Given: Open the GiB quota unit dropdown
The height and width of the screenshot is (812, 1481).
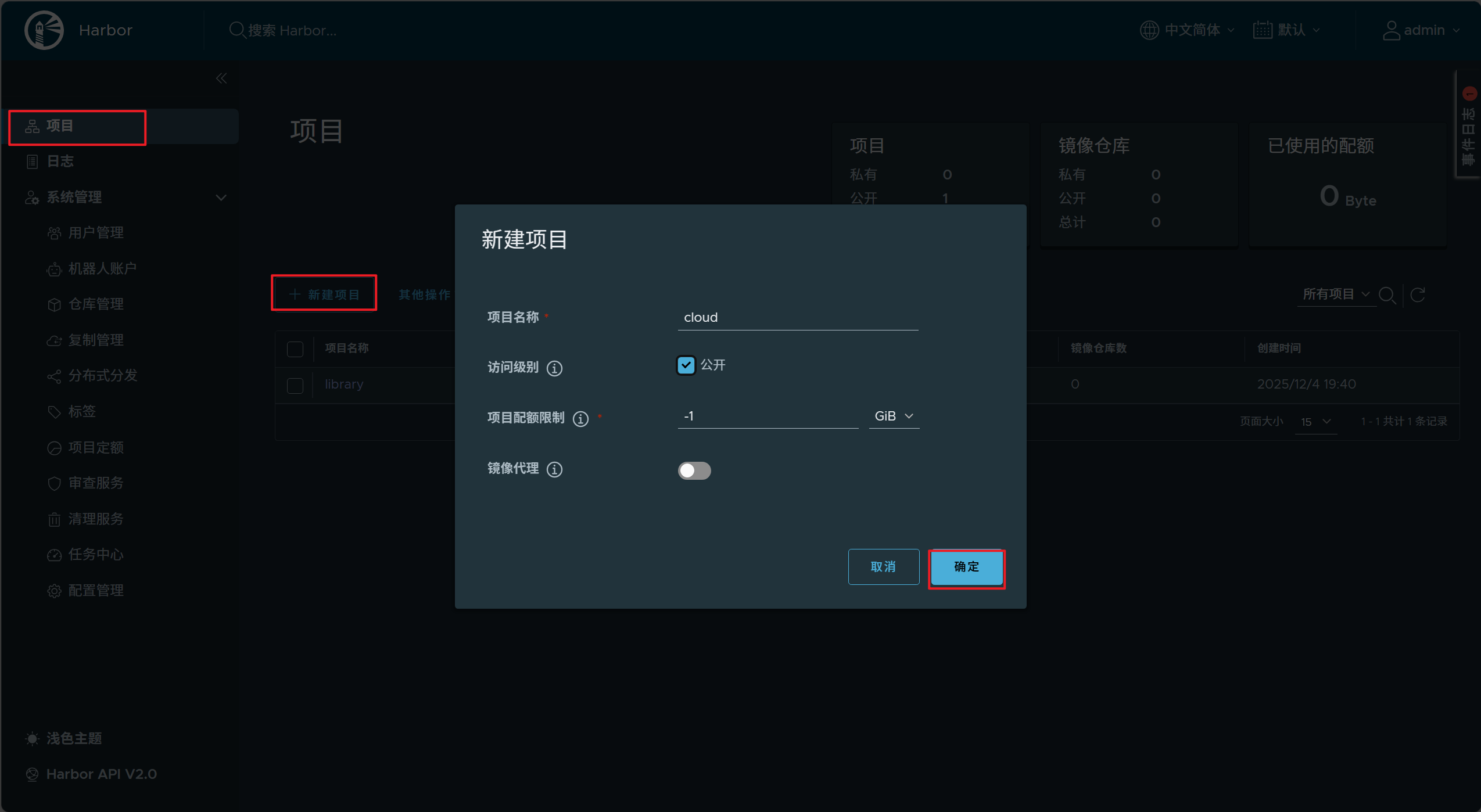Looking at the screenshot, I should click(893, 416).
